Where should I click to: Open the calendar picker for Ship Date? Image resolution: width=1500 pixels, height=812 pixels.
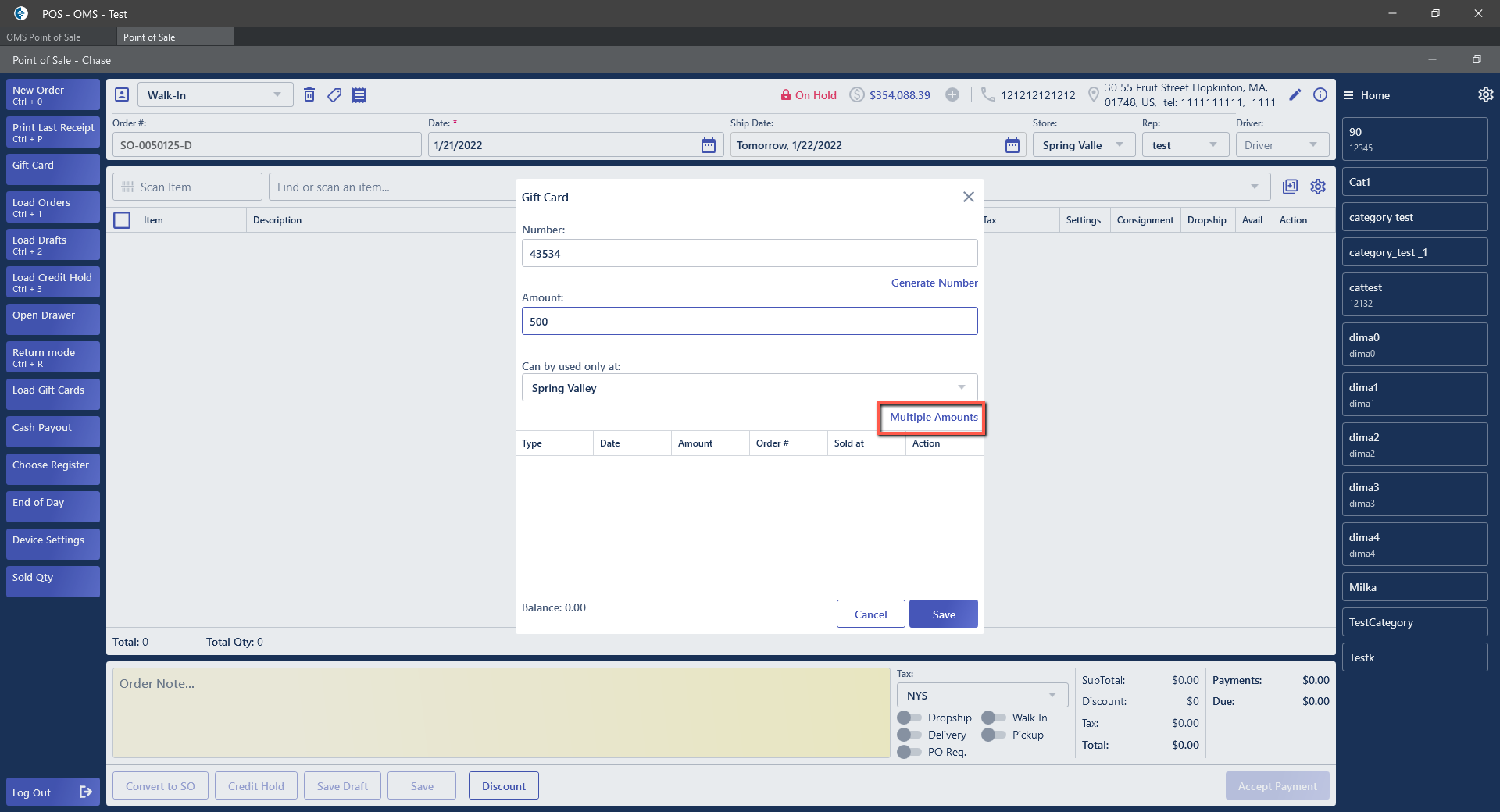pyautogui.click(x=1012, y=145)
